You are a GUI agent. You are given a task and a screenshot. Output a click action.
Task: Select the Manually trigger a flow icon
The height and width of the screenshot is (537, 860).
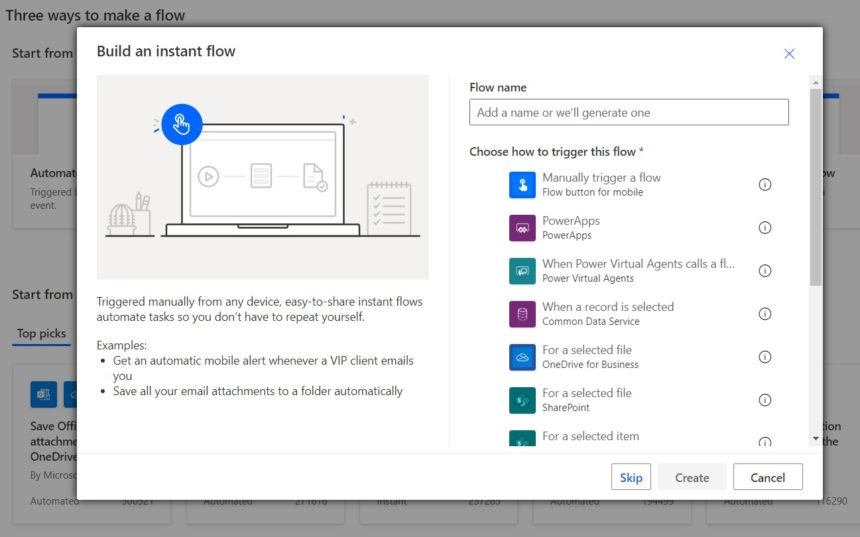(522, 185)
